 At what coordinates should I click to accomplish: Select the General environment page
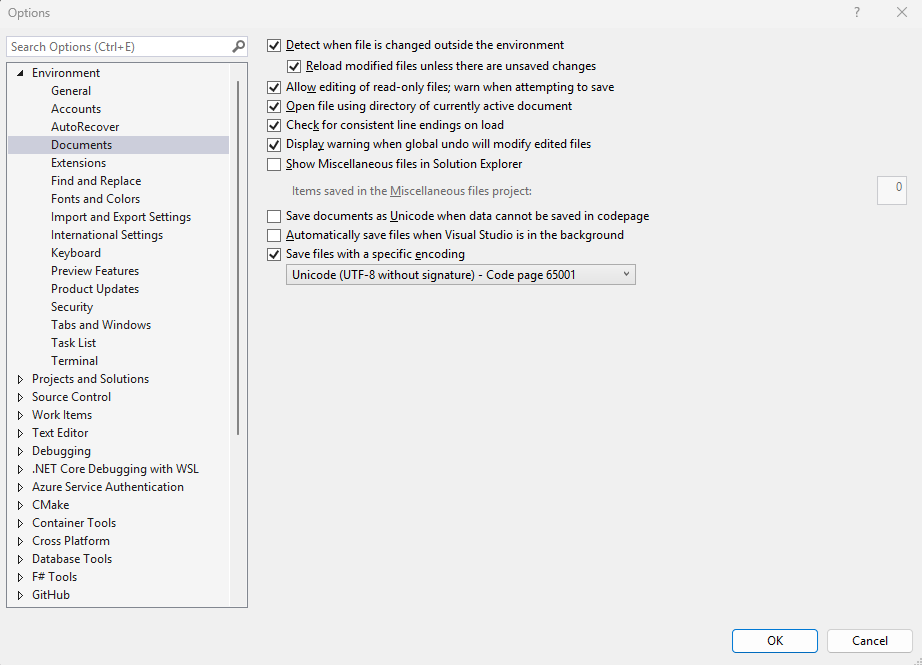click(x=71, y=91)
